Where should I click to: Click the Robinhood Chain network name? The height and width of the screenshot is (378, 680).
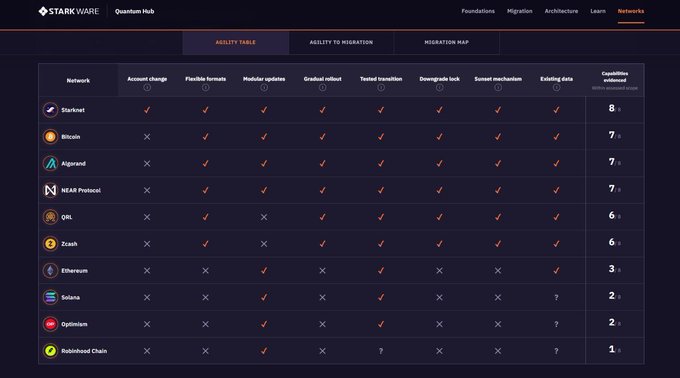(x=84, y=351)
